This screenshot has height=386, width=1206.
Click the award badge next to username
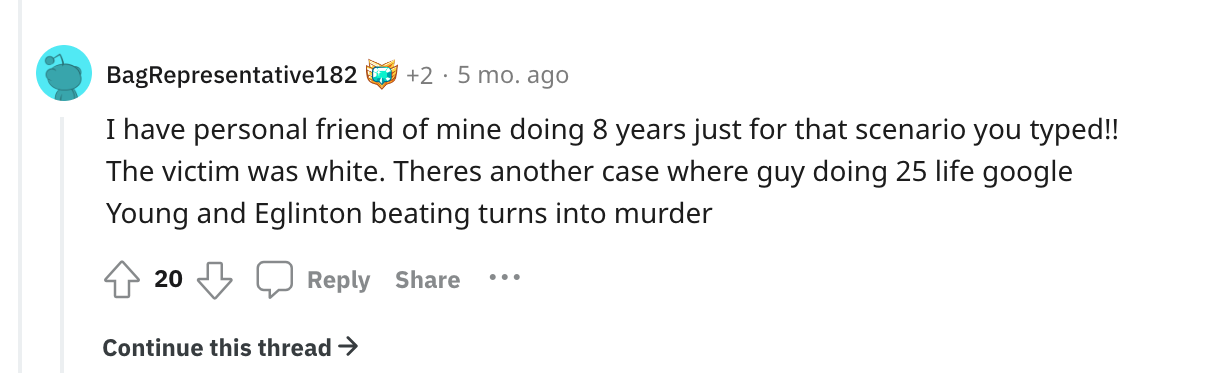click(x=382, y=75)
